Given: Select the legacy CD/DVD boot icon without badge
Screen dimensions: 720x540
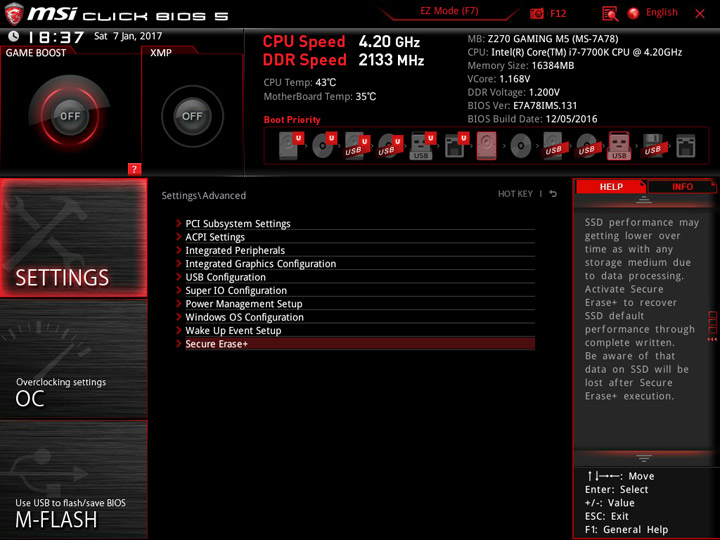Looking at the screenshot, I should 521,146.
